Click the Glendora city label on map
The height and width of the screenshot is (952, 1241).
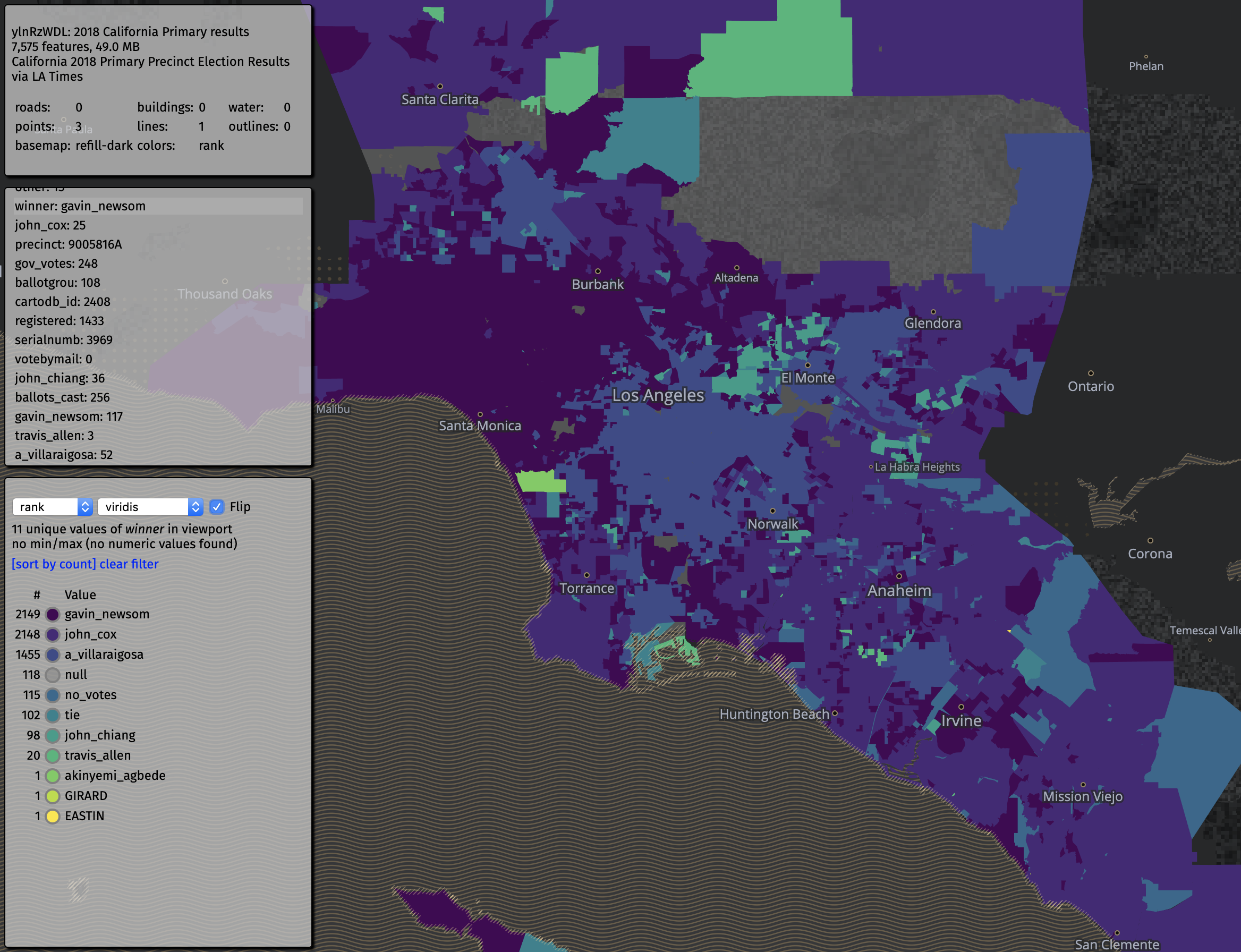point(933,323)
